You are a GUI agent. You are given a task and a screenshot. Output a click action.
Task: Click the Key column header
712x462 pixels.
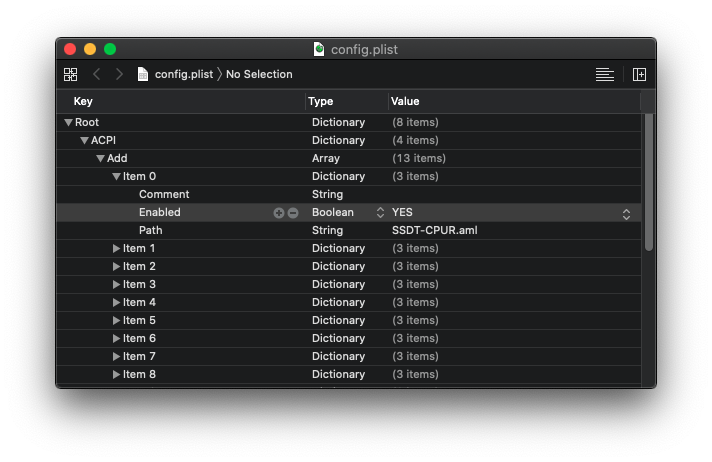(x=84, y=101)
